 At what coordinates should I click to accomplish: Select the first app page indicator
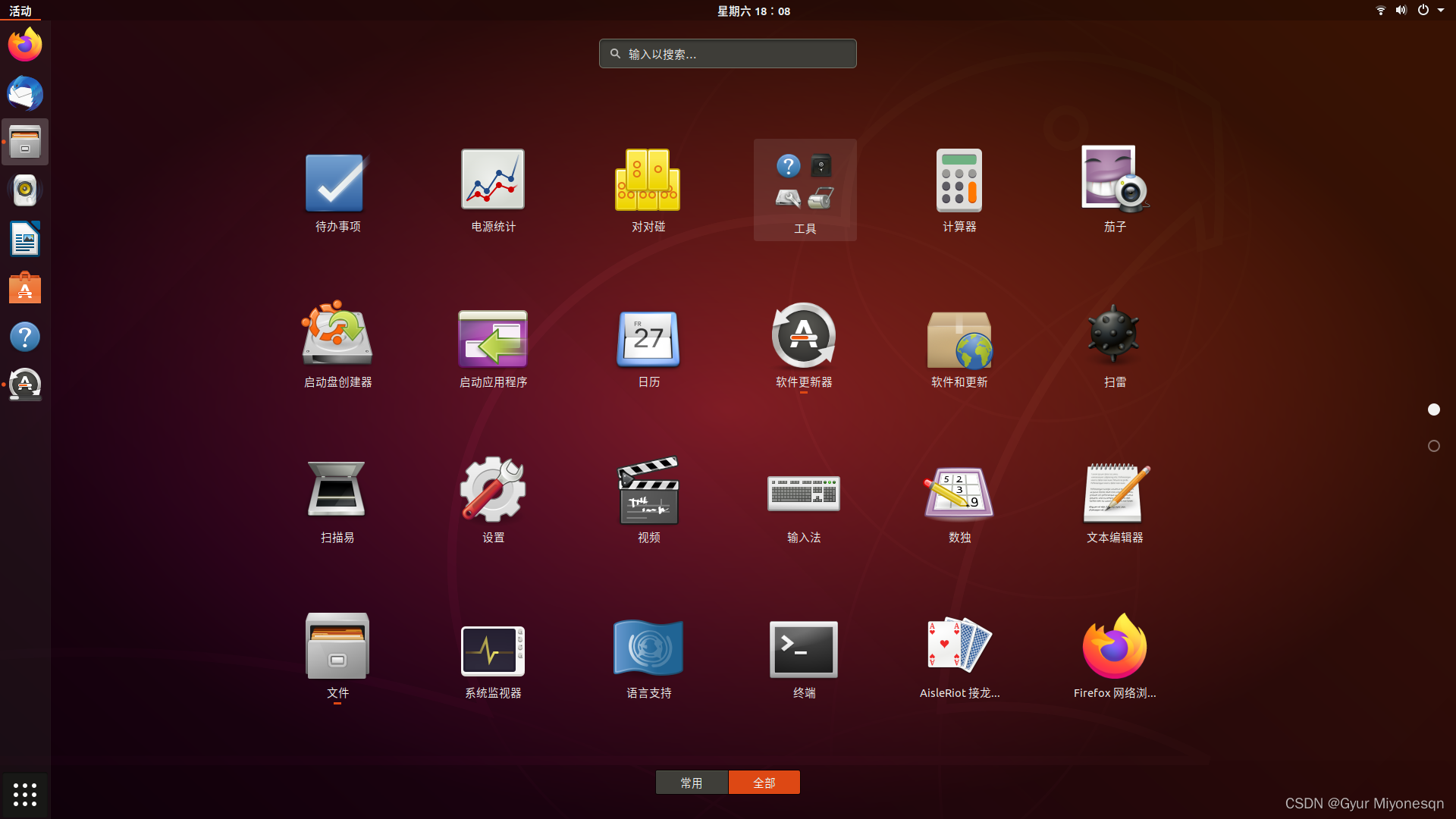click(x=1434, y=409)
